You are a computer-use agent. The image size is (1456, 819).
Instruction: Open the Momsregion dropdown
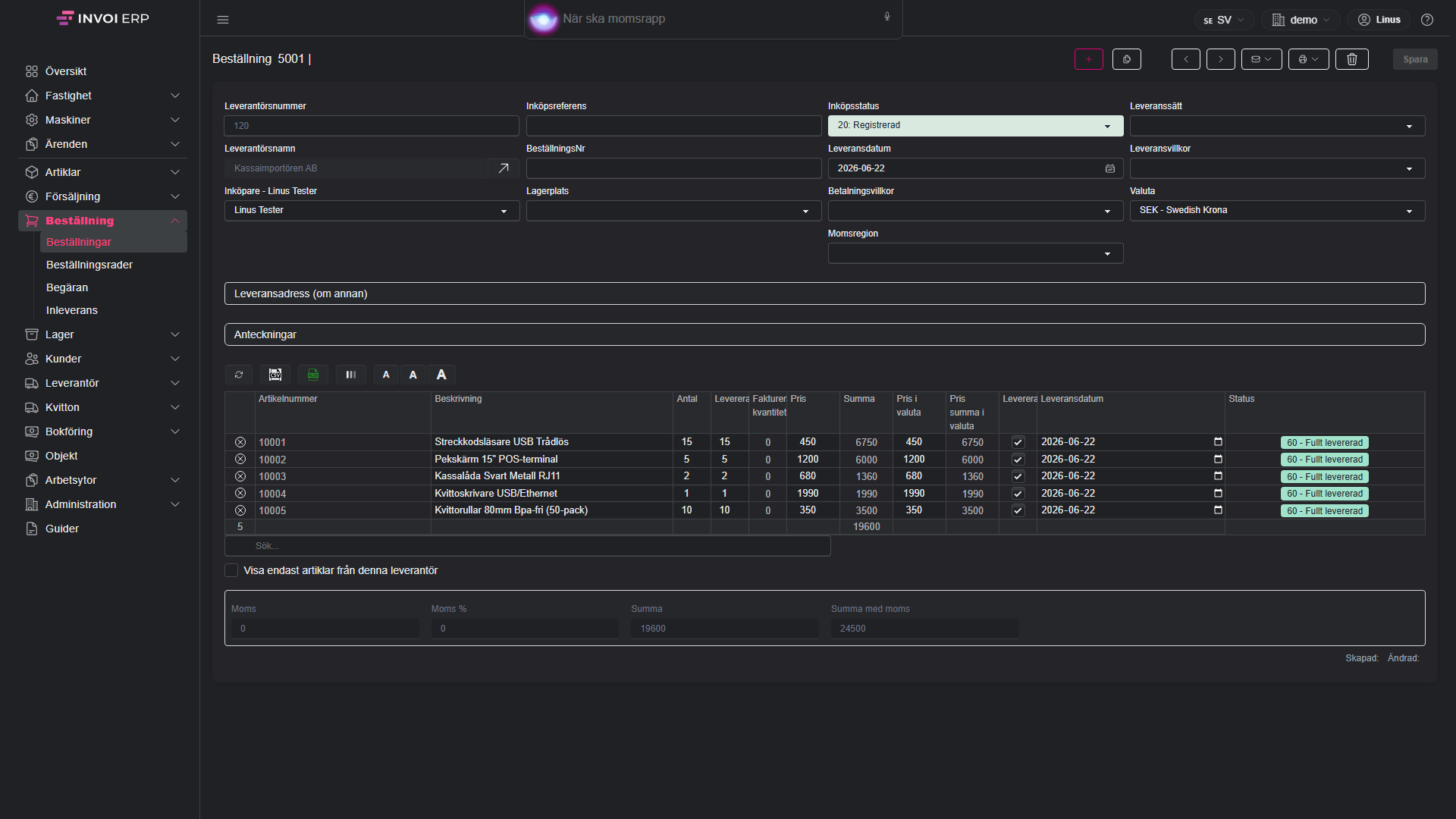(975, 253)
